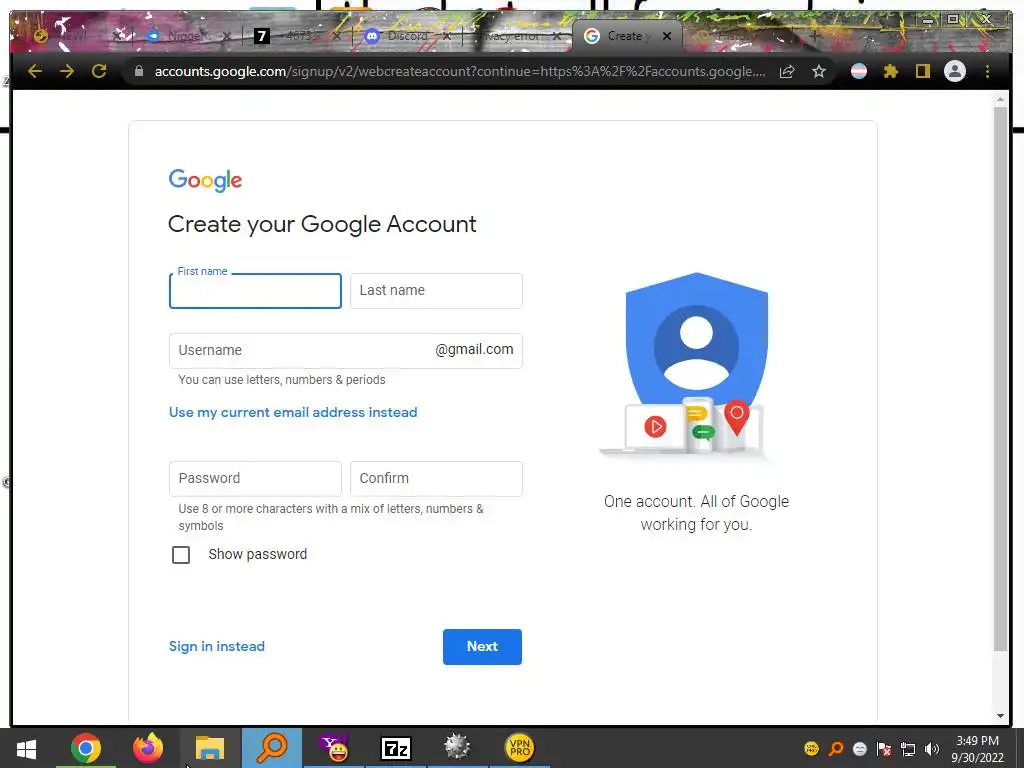Viewport: 1024px width, 768px height.
Task: Open 7-Zip from the taskbar
Action: click(396, 748)
